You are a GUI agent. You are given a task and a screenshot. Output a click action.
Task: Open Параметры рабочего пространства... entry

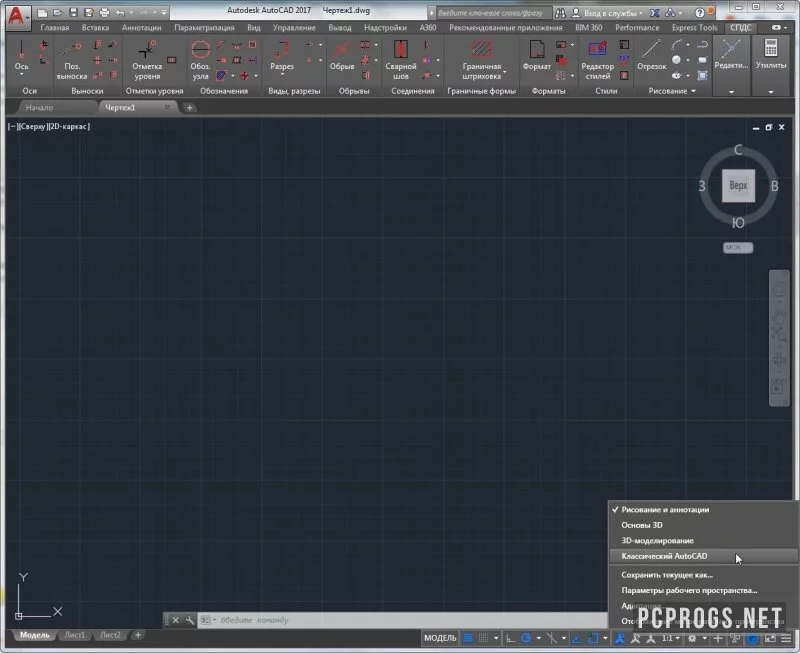click(x=704, y=590)
